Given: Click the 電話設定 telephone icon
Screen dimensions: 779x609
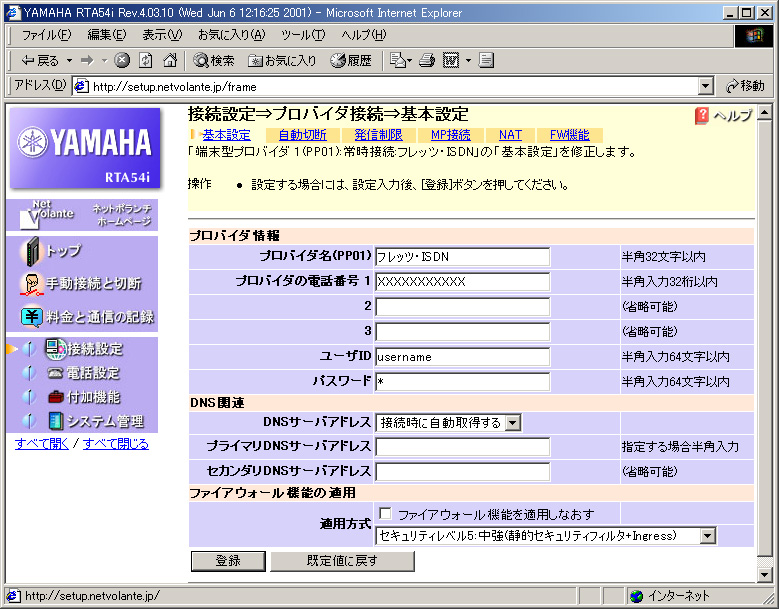Looking at the screenshot, I should [x=55, y=373].
